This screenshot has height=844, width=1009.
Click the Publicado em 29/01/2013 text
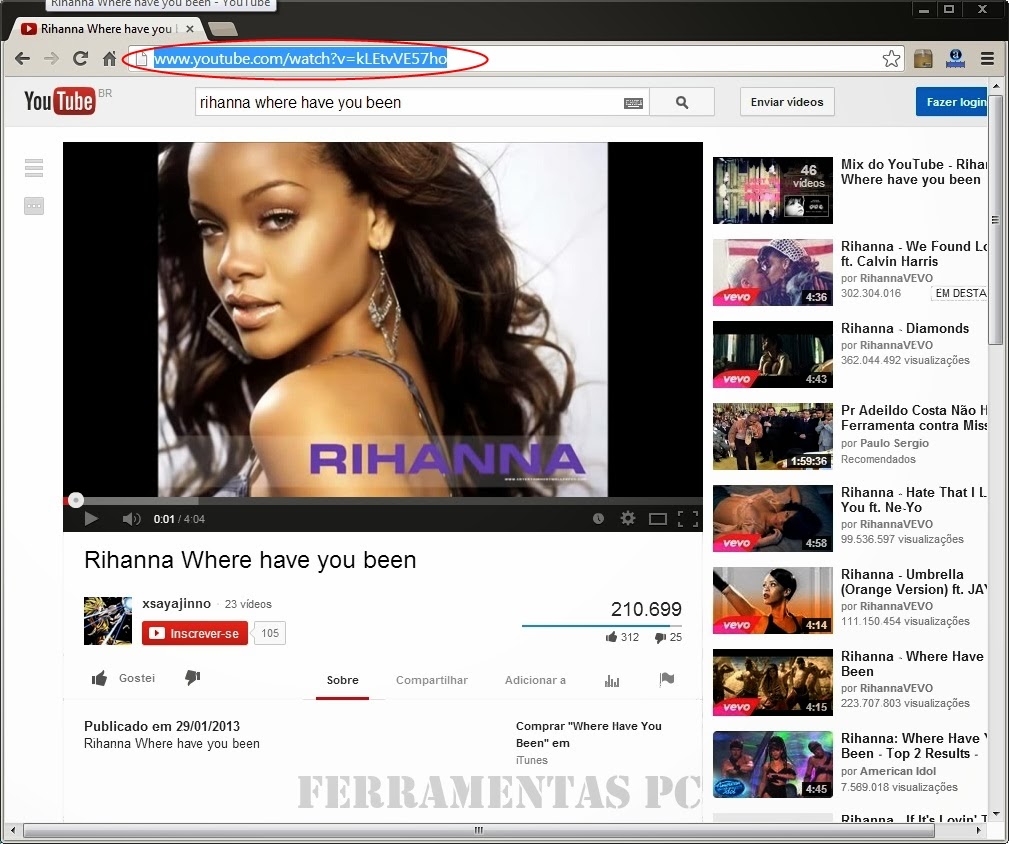pyautogui.click(x=162, y=726)
